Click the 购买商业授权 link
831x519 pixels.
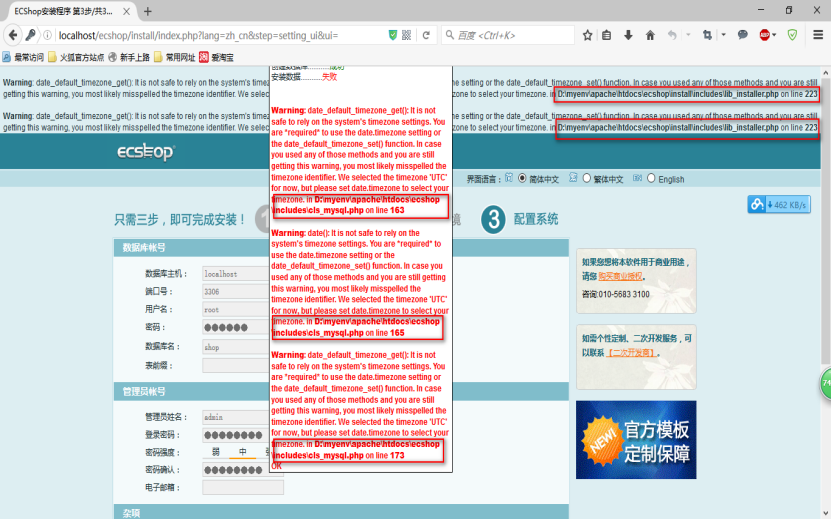[620, 276]
